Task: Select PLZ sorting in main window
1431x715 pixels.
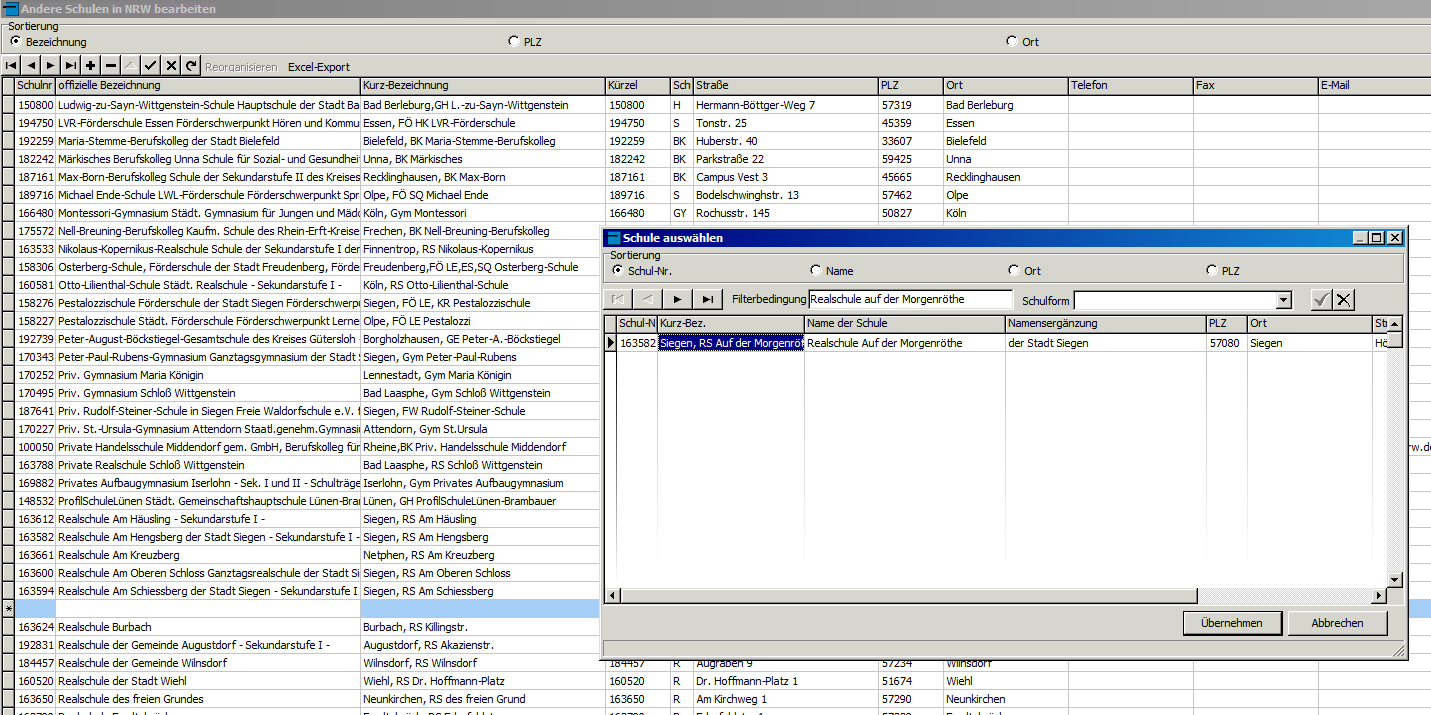Action: pos(514,42)
